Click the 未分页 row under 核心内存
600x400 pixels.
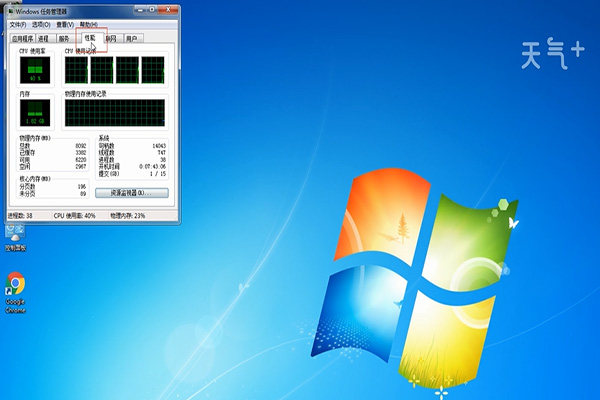53,194
